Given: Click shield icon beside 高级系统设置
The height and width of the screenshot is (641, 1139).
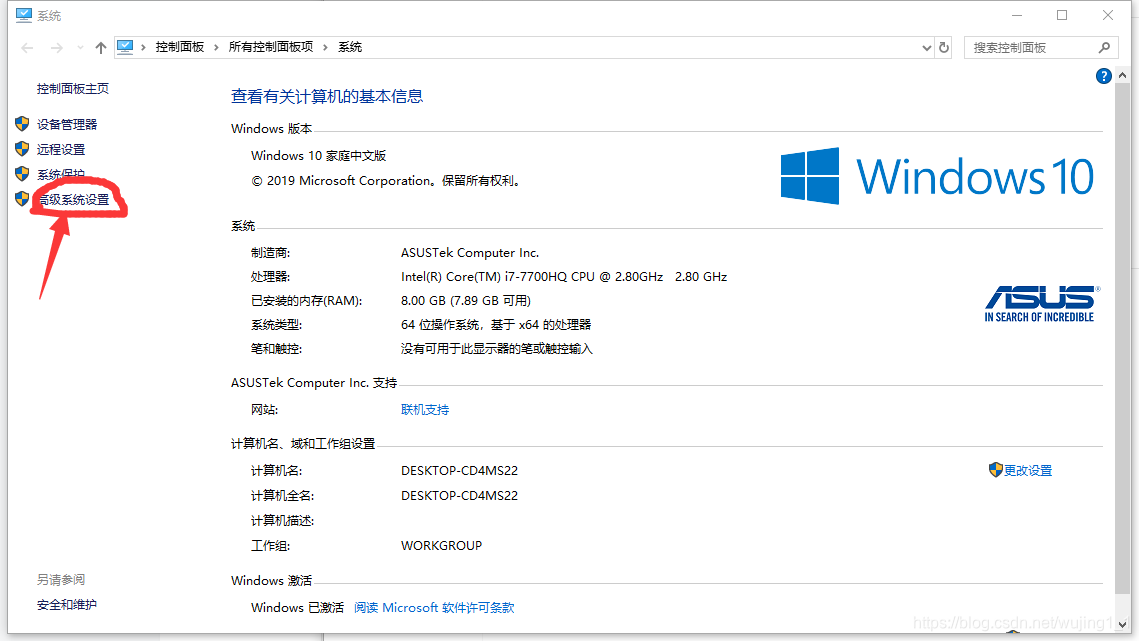Looking at the screenshot, I should 22,198.
